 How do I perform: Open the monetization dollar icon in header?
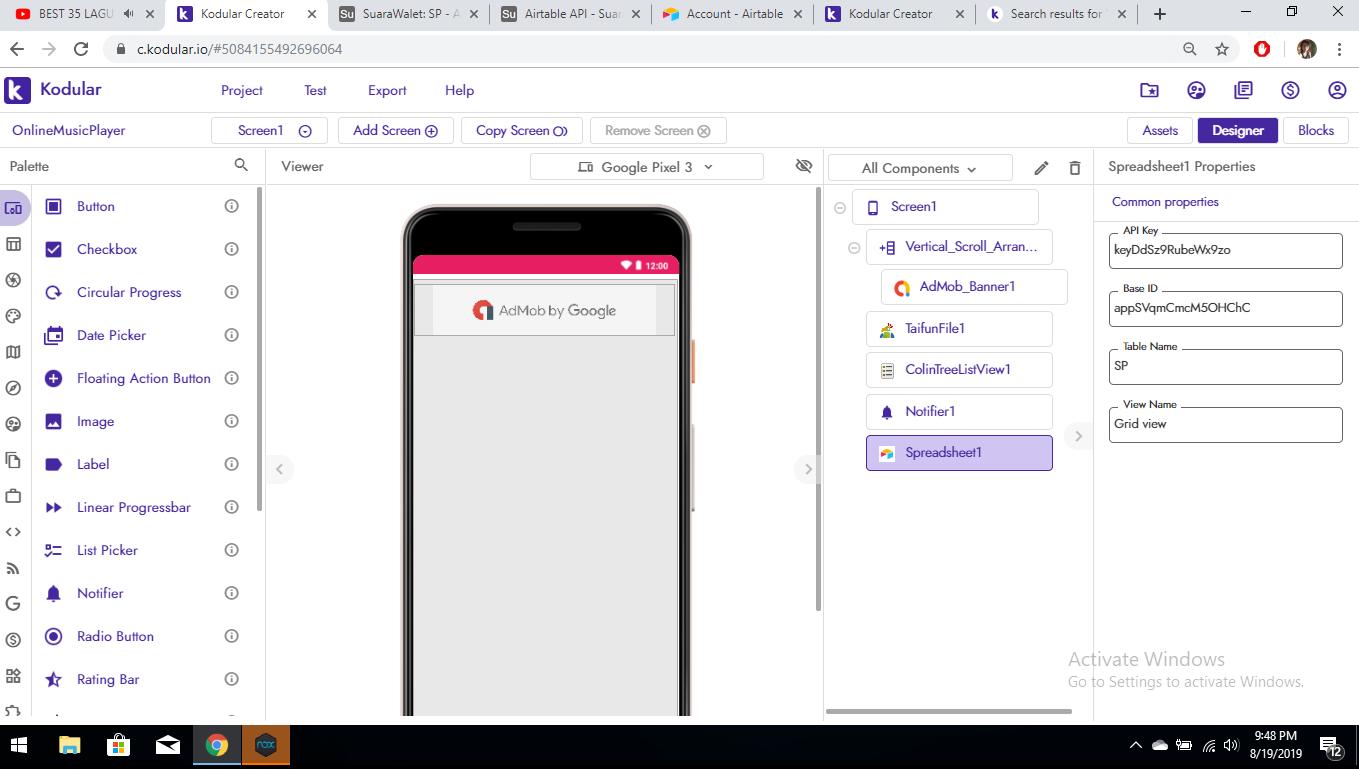pos(1290,90)
